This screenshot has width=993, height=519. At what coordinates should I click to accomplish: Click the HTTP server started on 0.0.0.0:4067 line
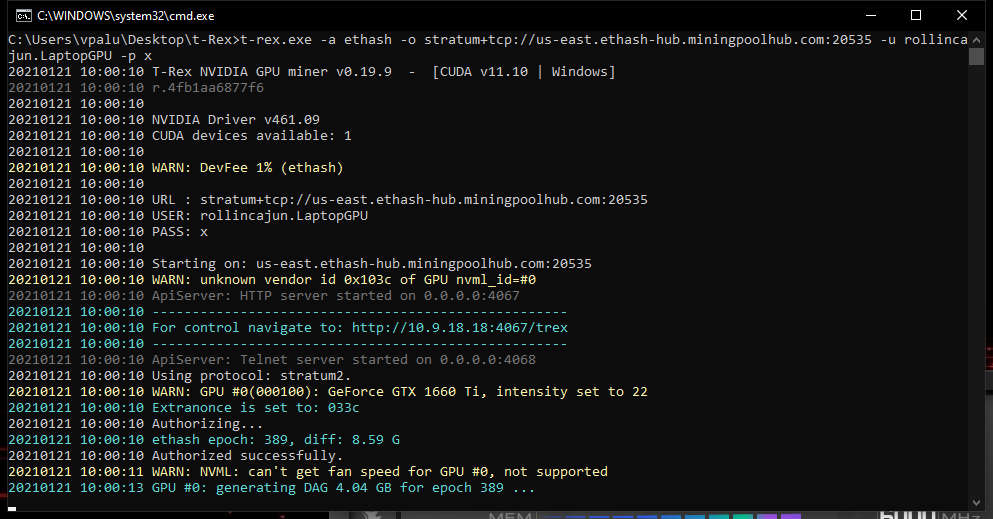(x=264, y=296)
